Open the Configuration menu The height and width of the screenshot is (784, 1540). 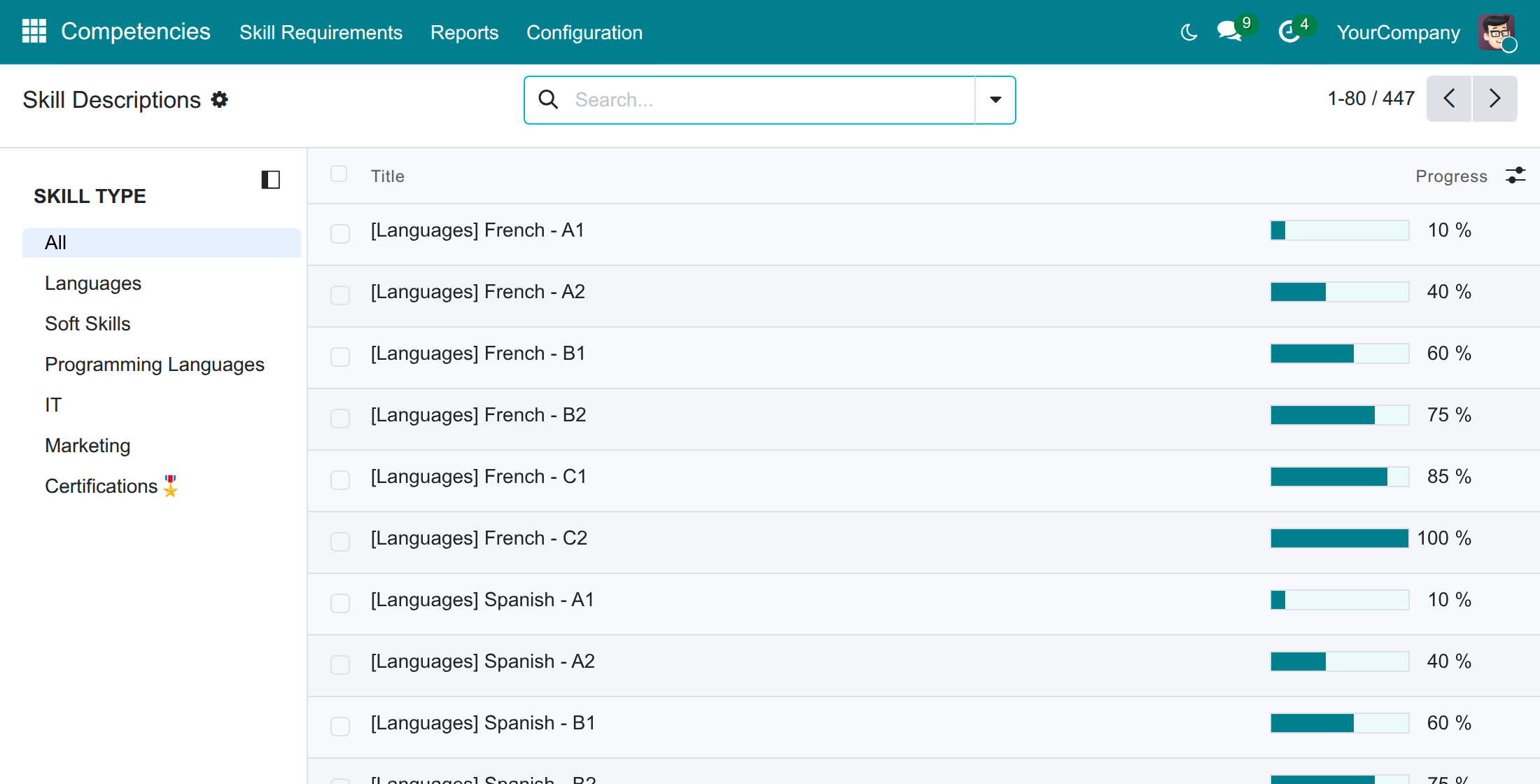click(584, 32)
